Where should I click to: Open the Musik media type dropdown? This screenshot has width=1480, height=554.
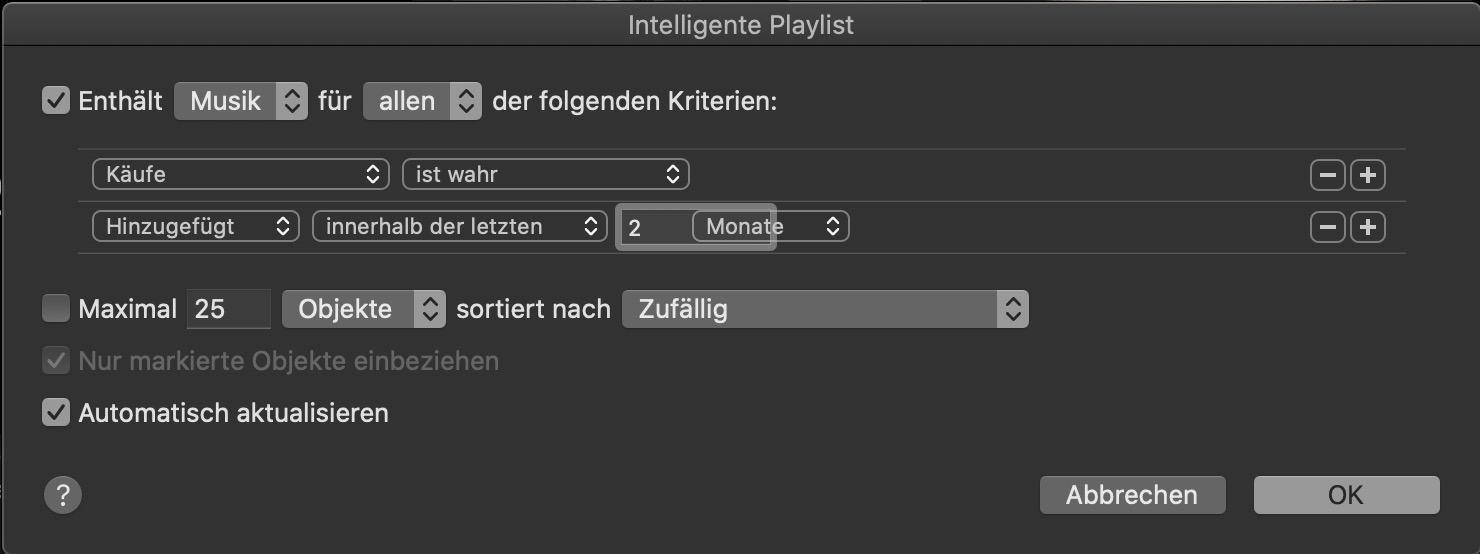(x=240, y=101)
